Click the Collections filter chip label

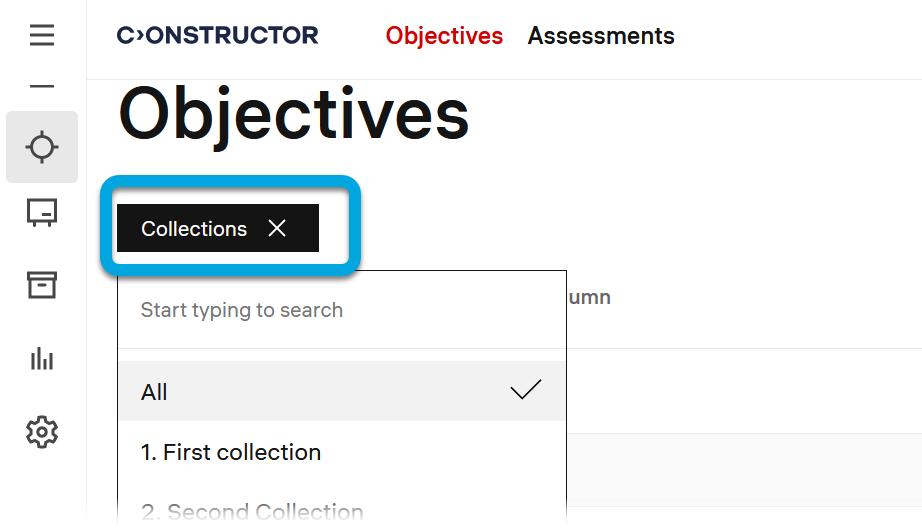coord(194,229)
